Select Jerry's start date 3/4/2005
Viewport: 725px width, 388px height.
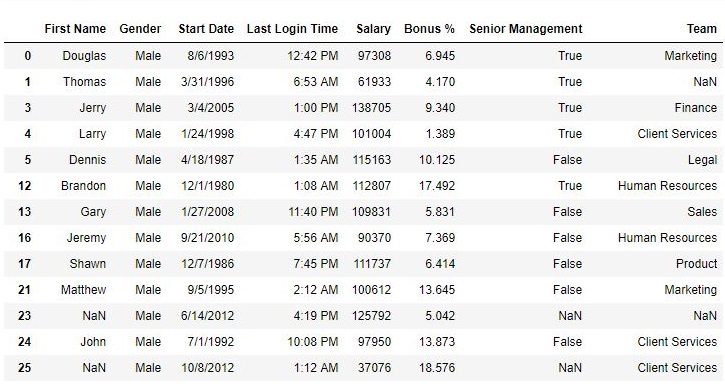(x=211, y=108)
